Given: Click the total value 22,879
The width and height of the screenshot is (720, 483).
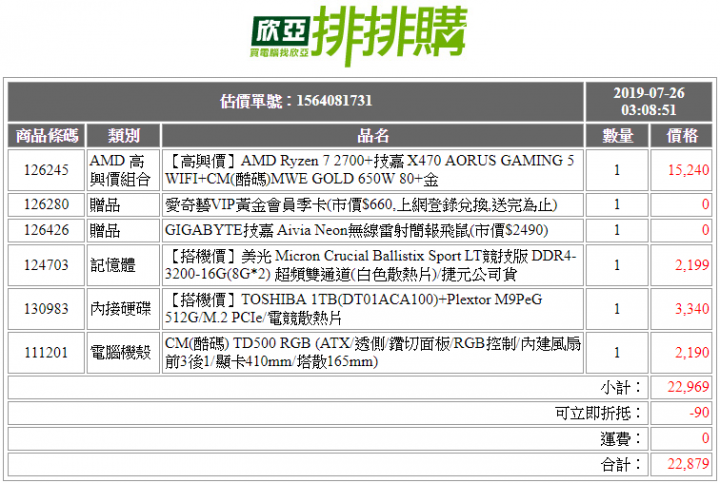Looking at the screenshot, I should click(688, 464).
